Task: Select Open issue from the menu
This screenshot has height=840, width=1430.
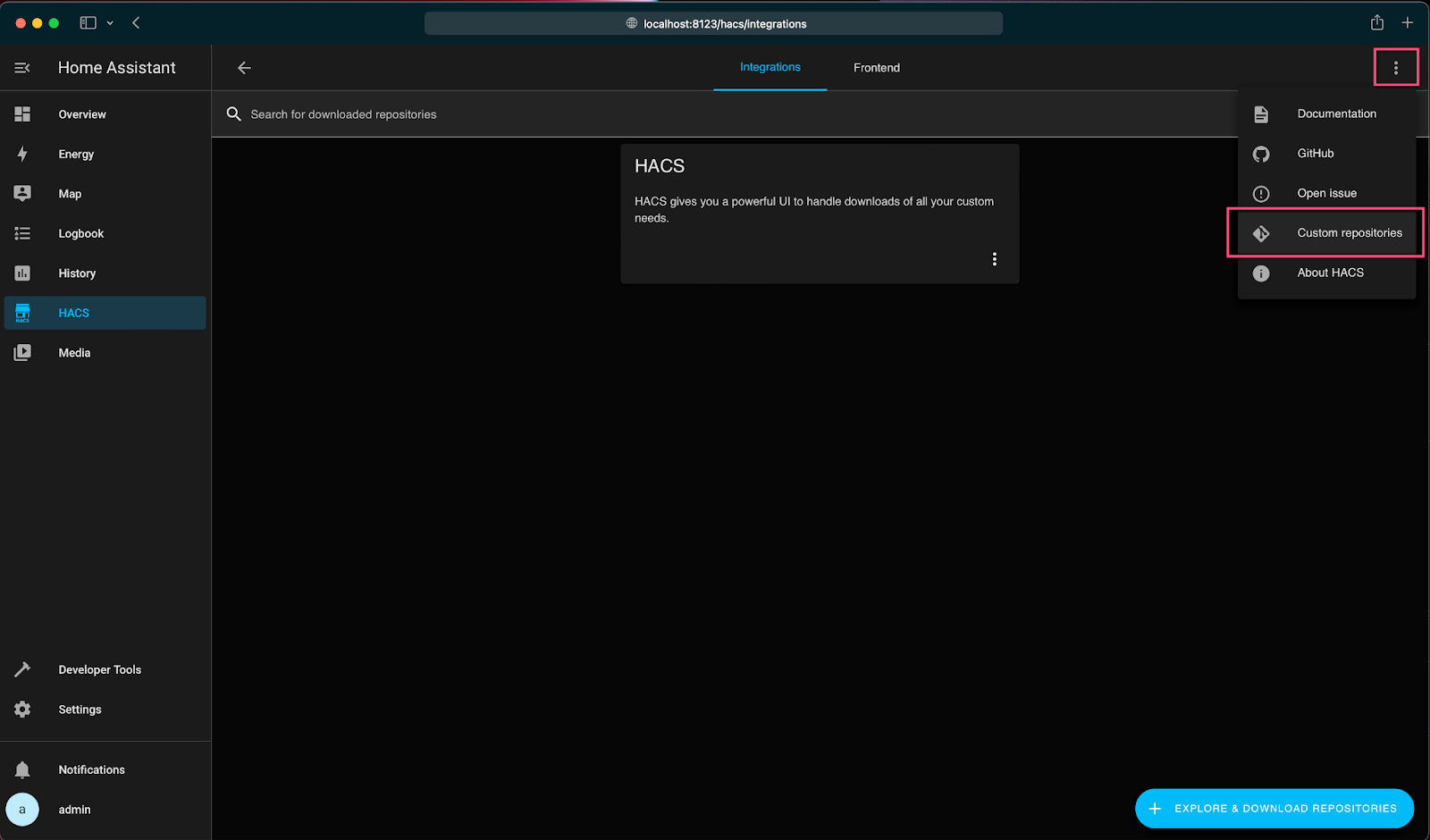Action: click(x=1326, y=193)
